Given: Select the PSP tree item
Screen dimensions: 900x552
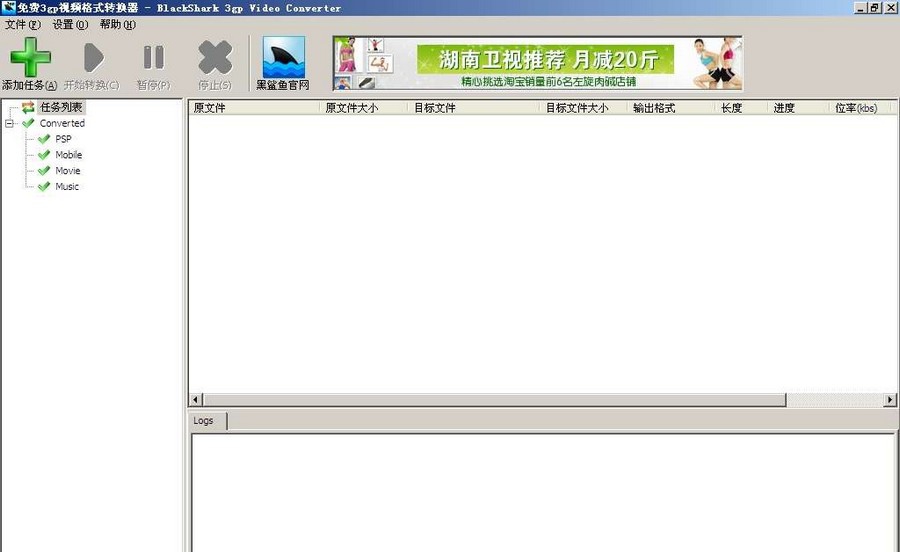Looking at the screenshot, I should pyautogui.click(x=63, y=139).
